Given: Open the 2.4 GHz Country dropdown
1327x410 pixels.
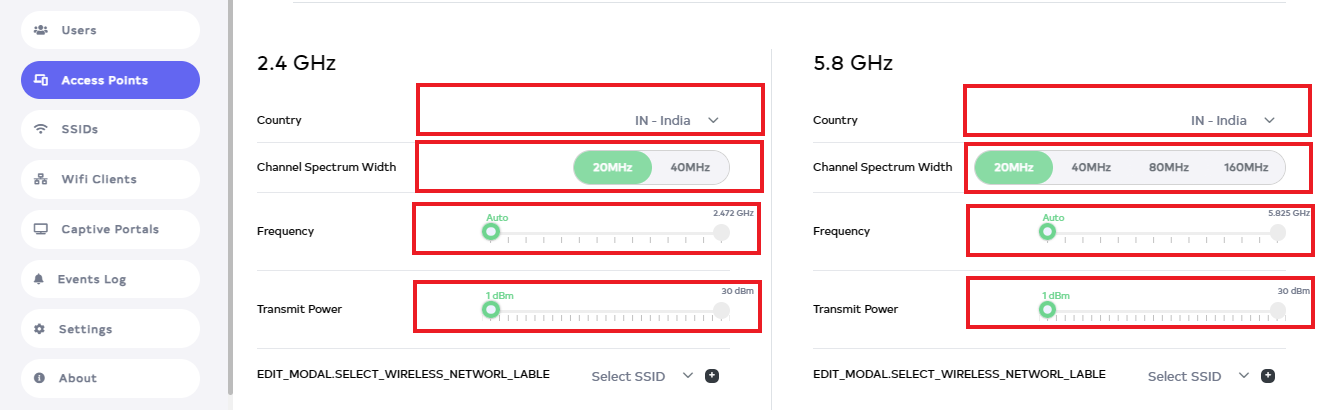Looking at the screenshot, I should point(677,120).
